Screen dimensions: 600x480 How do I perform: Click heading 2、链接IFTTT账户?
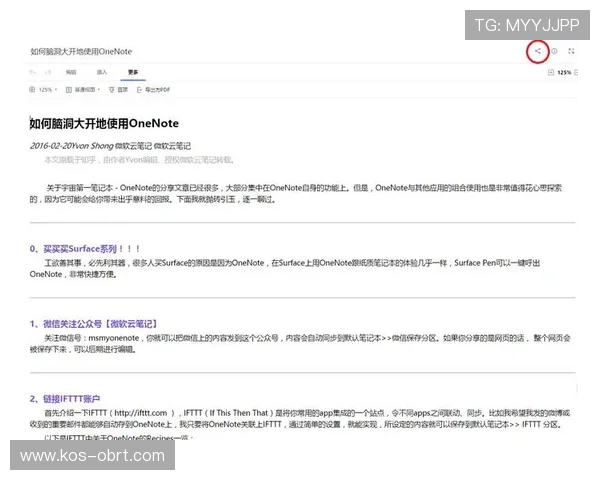[65, 399]
